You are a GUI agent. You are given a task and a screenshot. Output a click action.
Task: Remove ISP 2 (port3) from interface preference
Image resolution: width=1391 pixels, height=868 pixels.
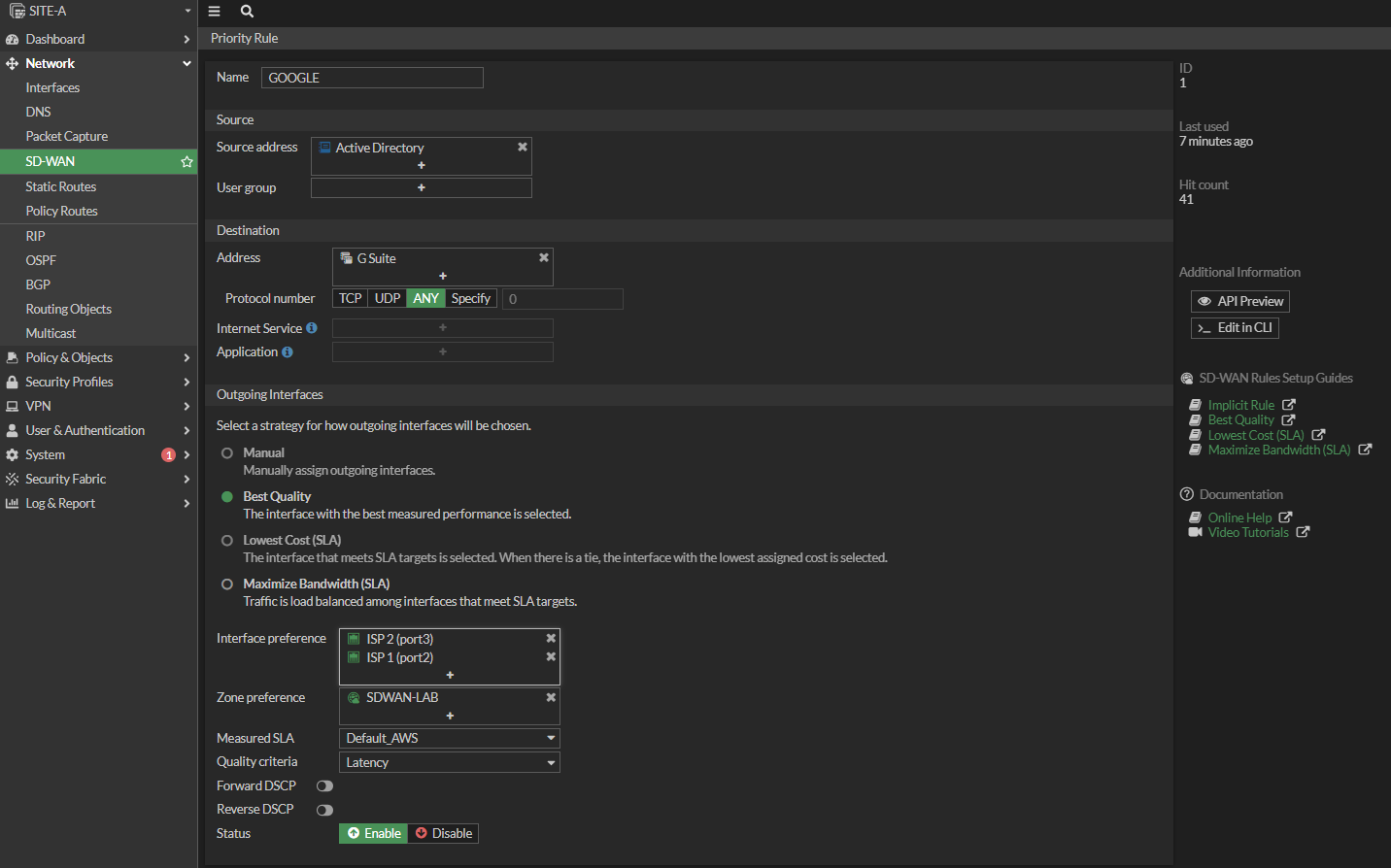[x=551, y=639]
